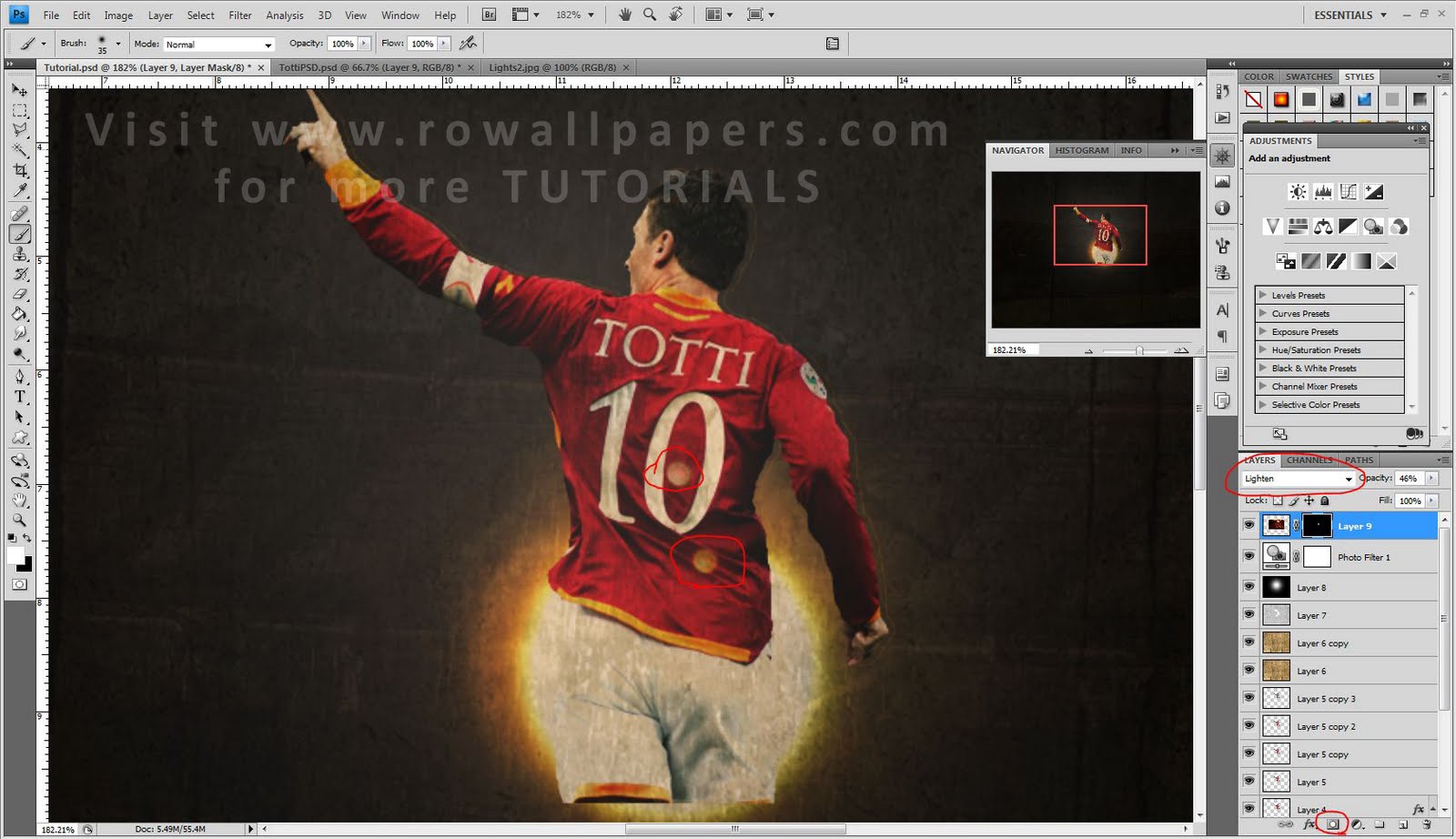Screen dimensions: 1456x839
Task: Enable the airbrush option icon
Action: pyautogui.click(x=468, y=43)
